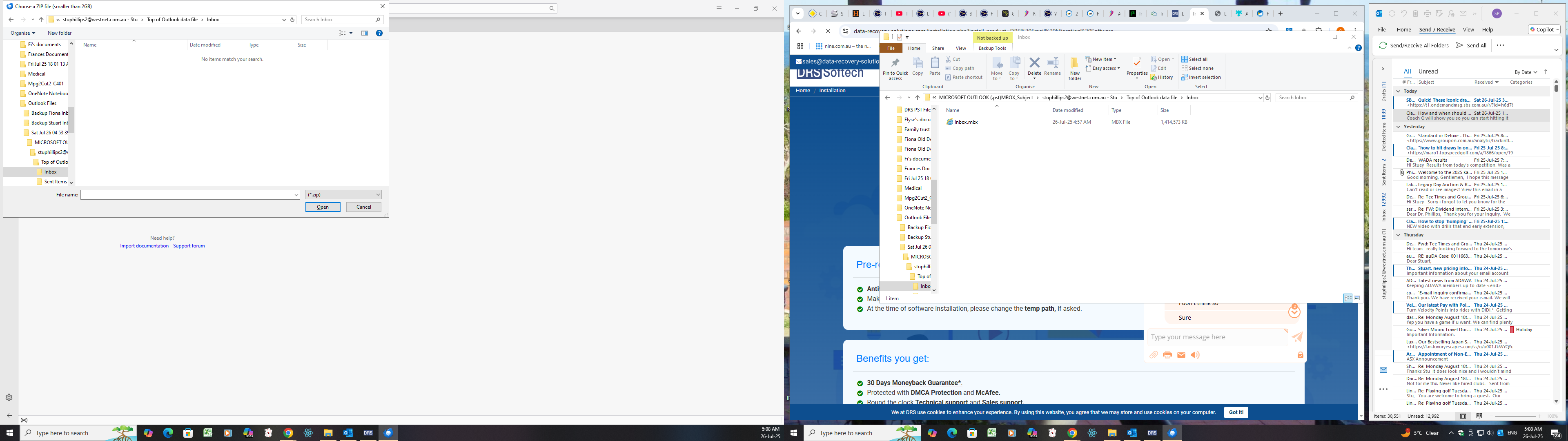Click New folder icon in Explorer ribbon

(x=1074, y=63)
